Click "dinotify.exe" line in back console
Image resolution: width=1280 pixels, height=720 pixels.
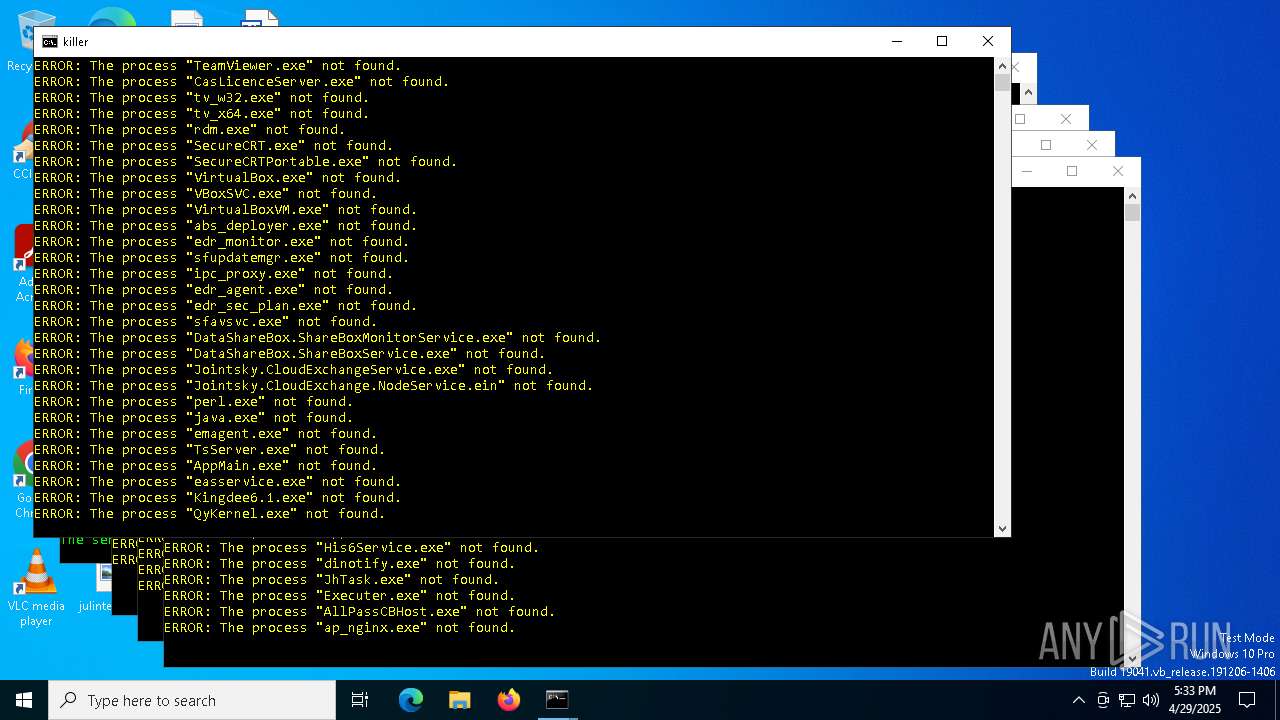point(339,564)
